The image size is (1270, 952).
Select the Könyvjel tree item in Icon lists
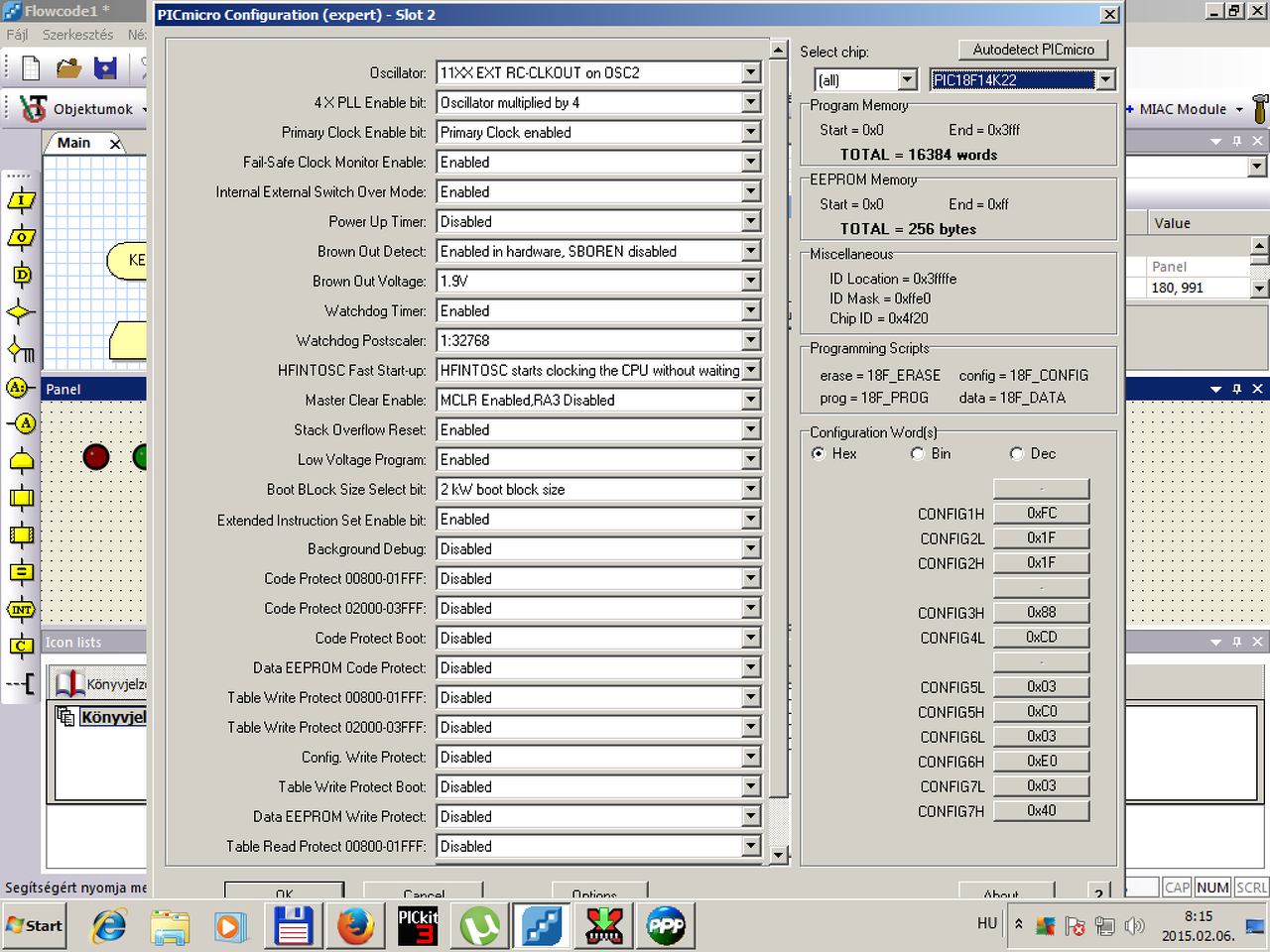pyautogui.click(x=113, y=717)
